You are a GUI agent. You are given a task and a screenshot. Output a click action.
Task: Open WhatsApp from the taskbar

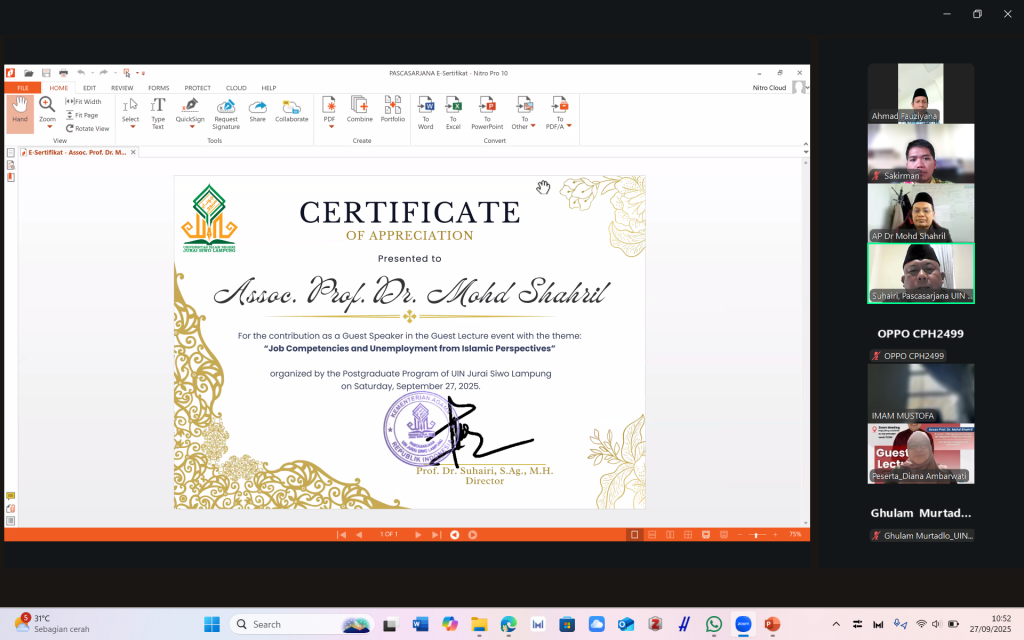[714, 624]
